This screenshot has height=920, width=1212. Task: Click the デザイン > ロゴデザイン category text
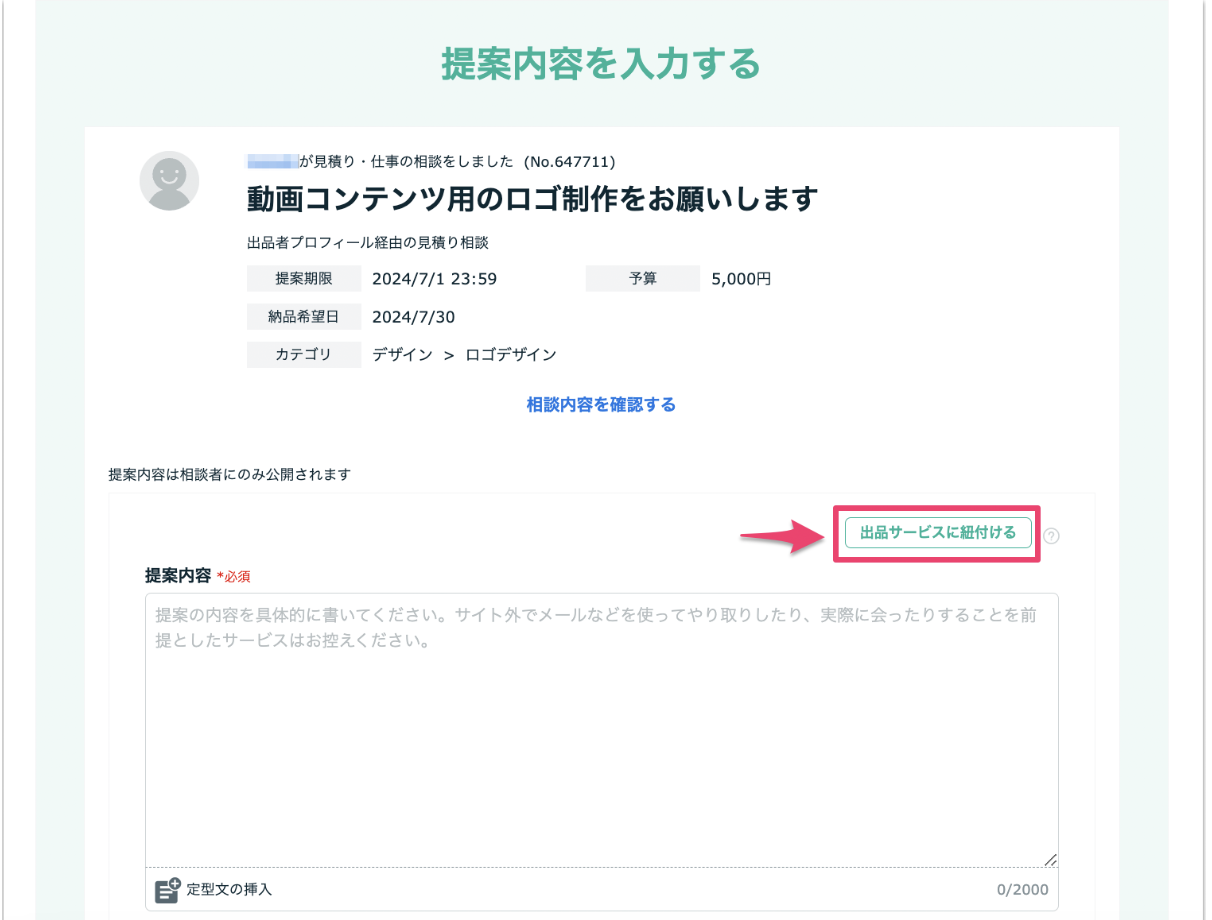tap(464, 354)
